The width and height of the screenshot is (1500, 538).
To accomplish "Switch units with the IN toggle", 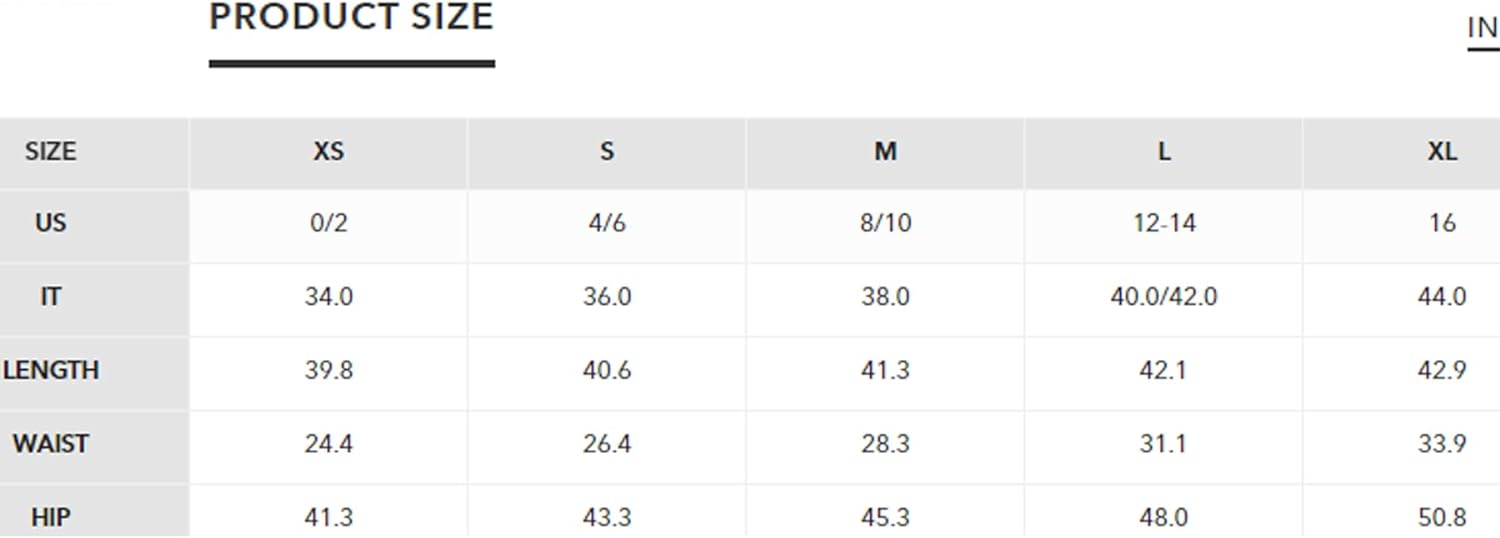I will 1483,28.
